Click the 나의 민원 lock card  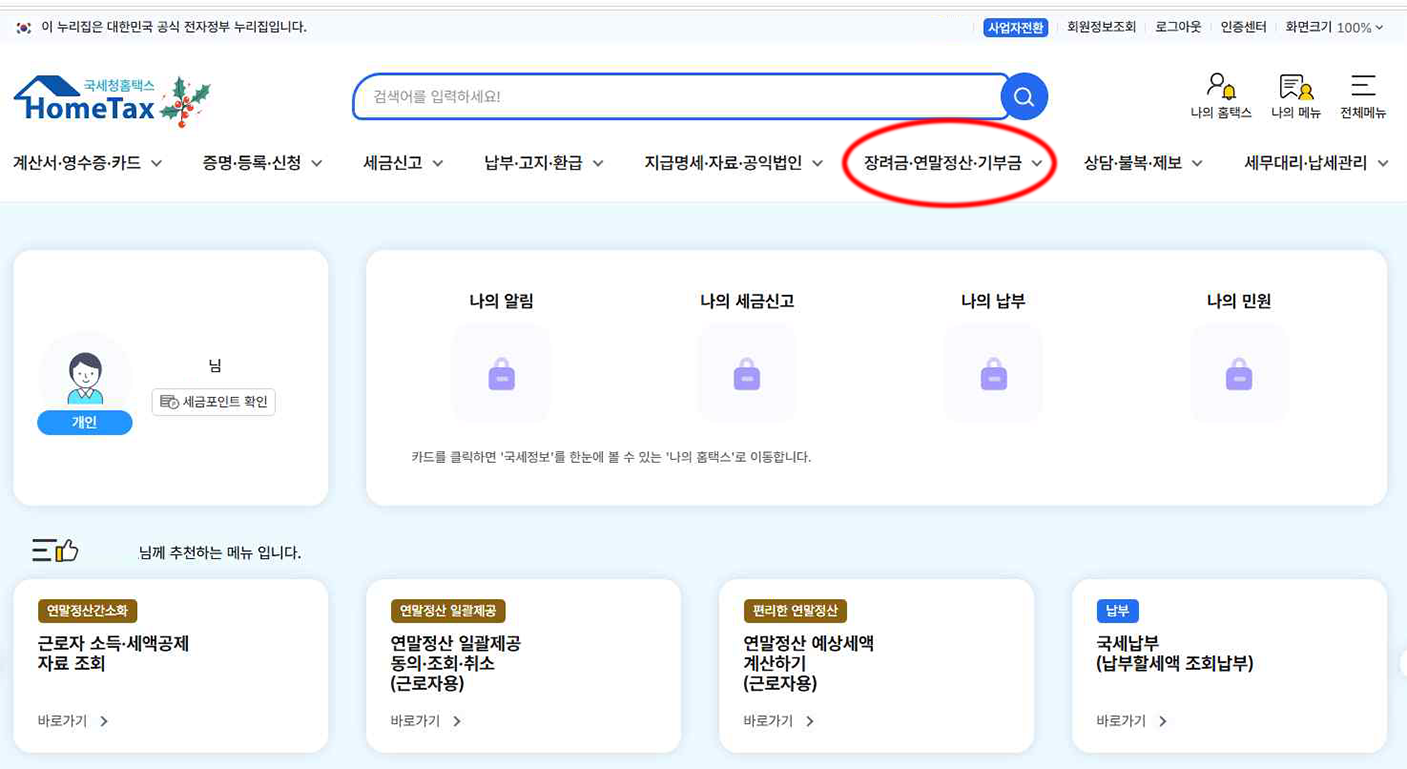[1238, 373]
